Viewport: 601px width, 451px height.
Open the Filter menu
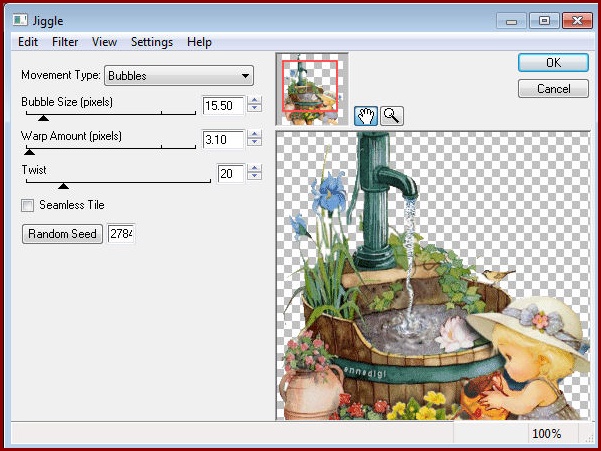(x=65, y=41)
